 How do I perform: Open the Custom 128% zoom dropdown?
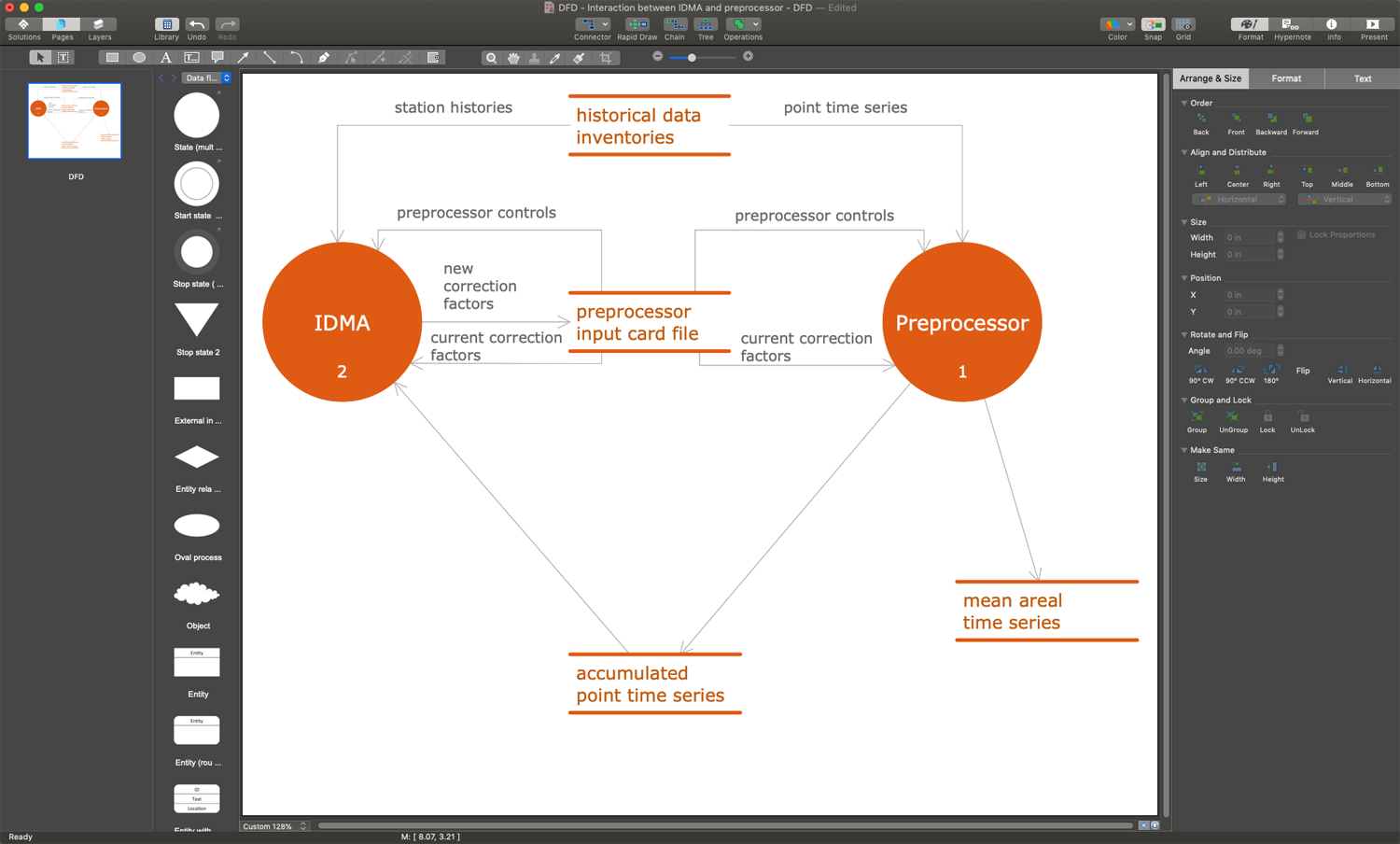click(x=274, y=826)
